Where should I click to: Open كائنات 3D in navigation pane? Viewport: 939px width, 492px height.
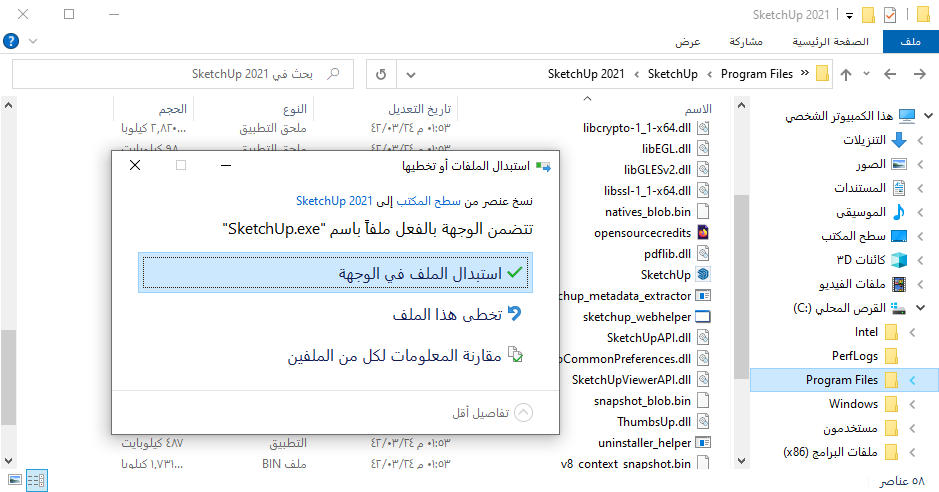pyautogui.click(x=871, y=260)
